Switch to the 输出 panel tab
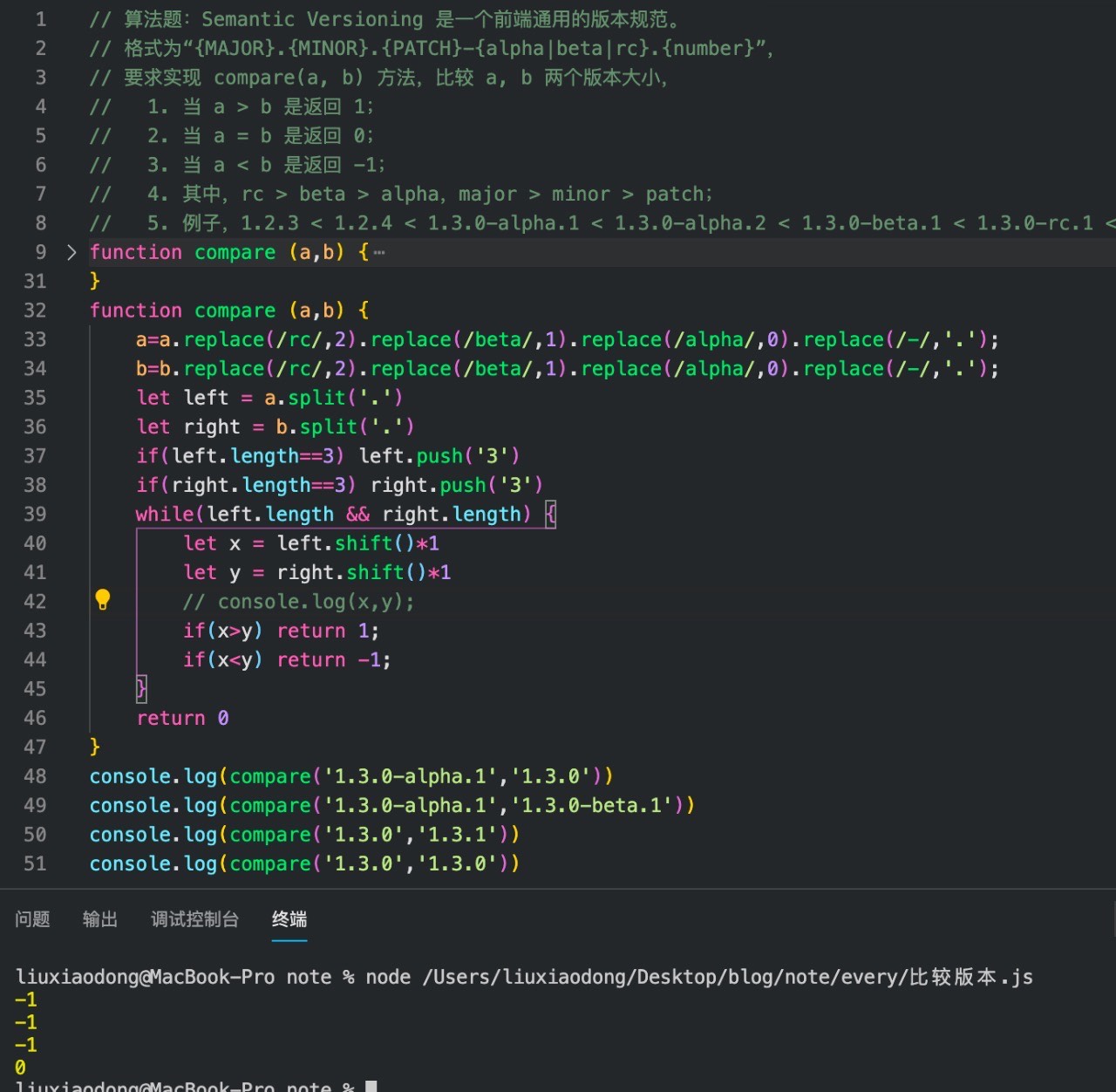1116x1092 pixels. pyautogui.click(x=100, y=919)
